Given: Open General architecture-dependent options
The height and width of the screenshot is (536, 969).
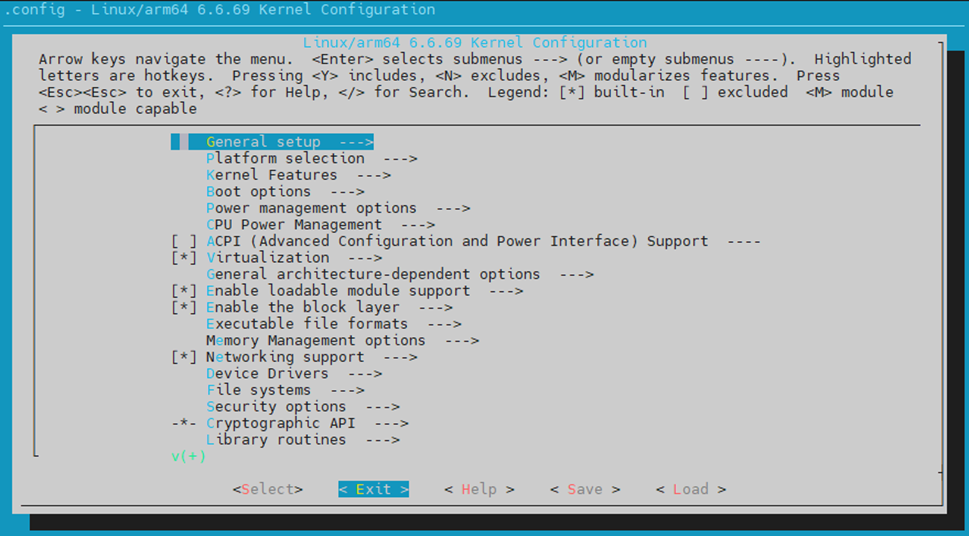Looking at the screenshot, I should pos(400,274).
